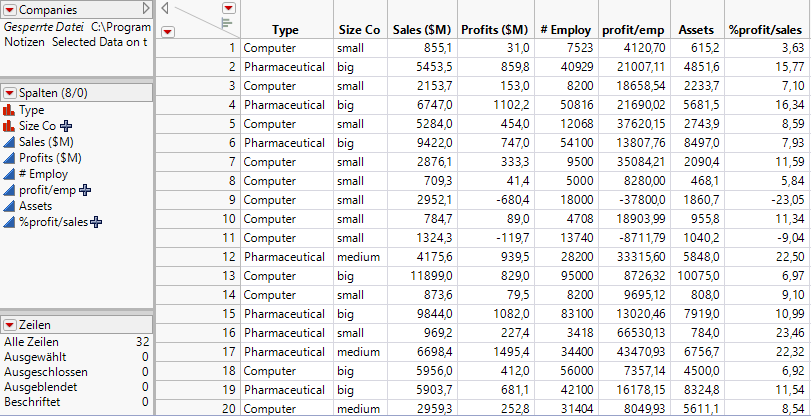The width and height of the screenshot is (811, 416).
Task: Select Sales ($M) in the Spalten list
Action: pyautogui.click(x=46, y=142)
